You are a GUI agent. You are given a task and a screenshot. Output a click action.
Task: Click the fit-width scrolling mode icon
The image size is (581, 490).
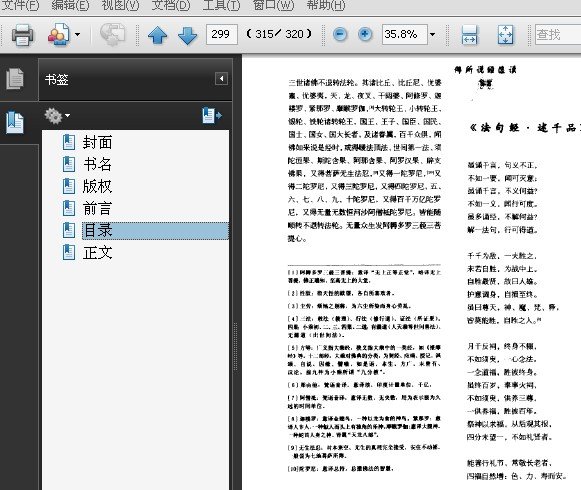pos(469,35)
